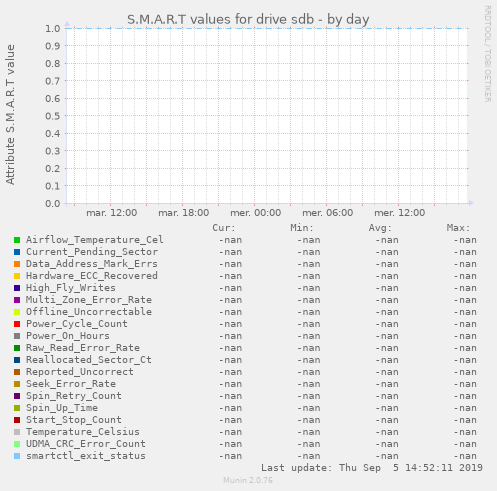Click the 1.0 y-axis tick label

(53, 28)
